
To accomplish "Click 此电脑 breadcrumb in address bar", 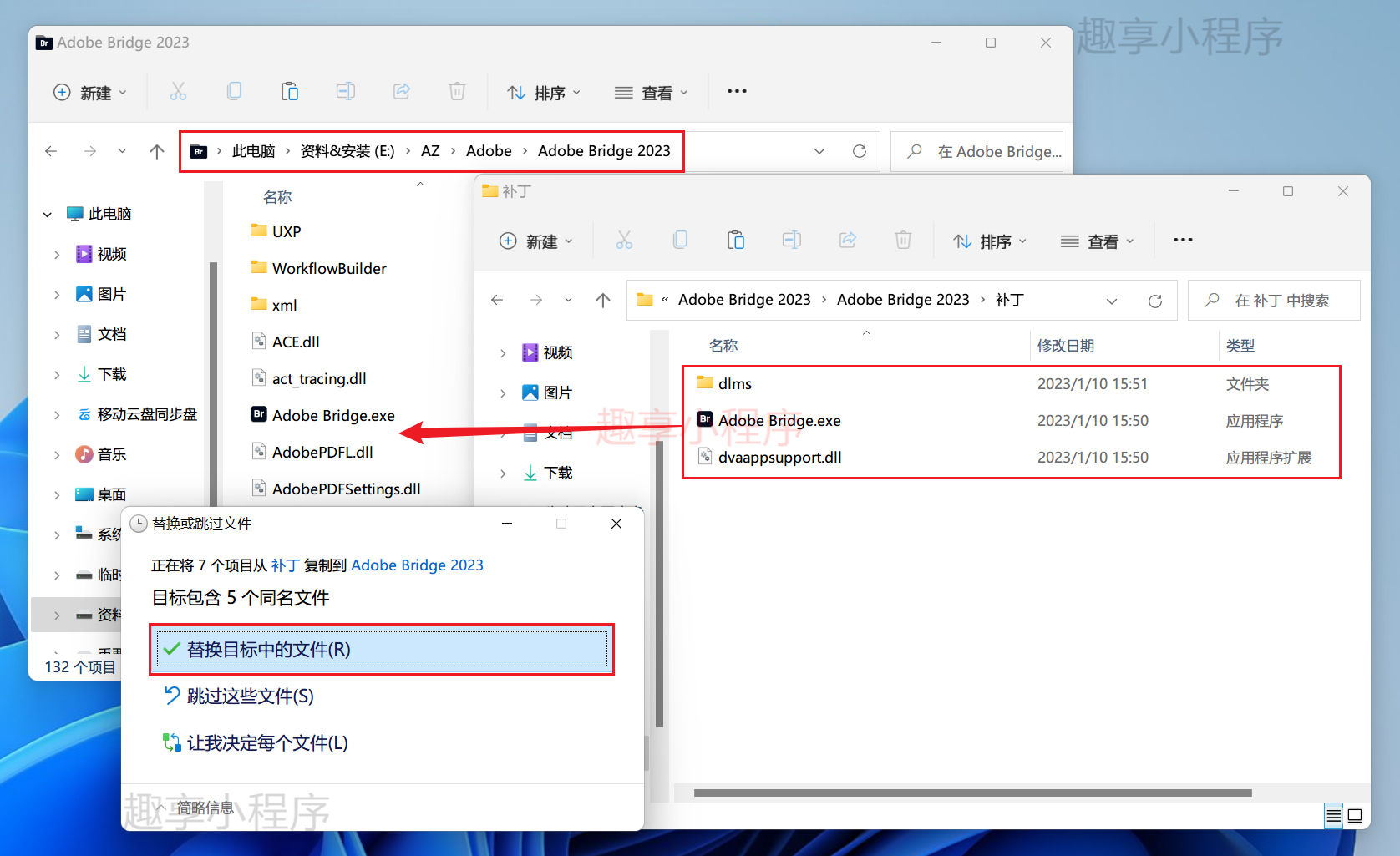I will (x=253, y=151).
